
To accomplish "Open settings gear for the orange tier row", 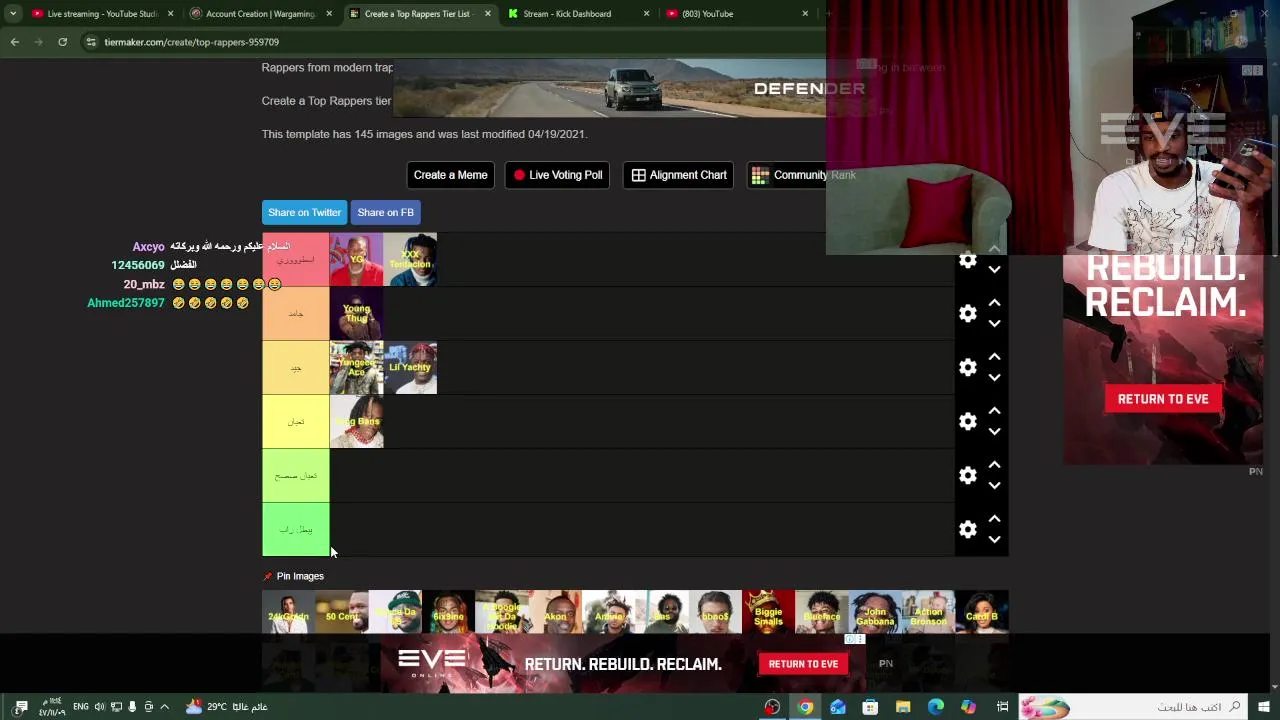I will pyautogui.click(x=967, y=314).
